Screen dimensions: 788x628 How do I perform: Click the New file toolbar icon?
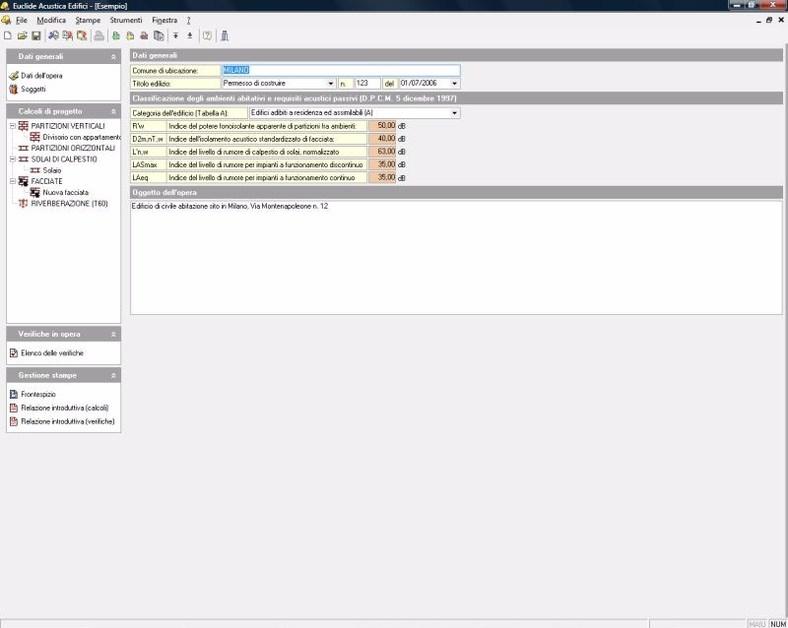(8, 36)
